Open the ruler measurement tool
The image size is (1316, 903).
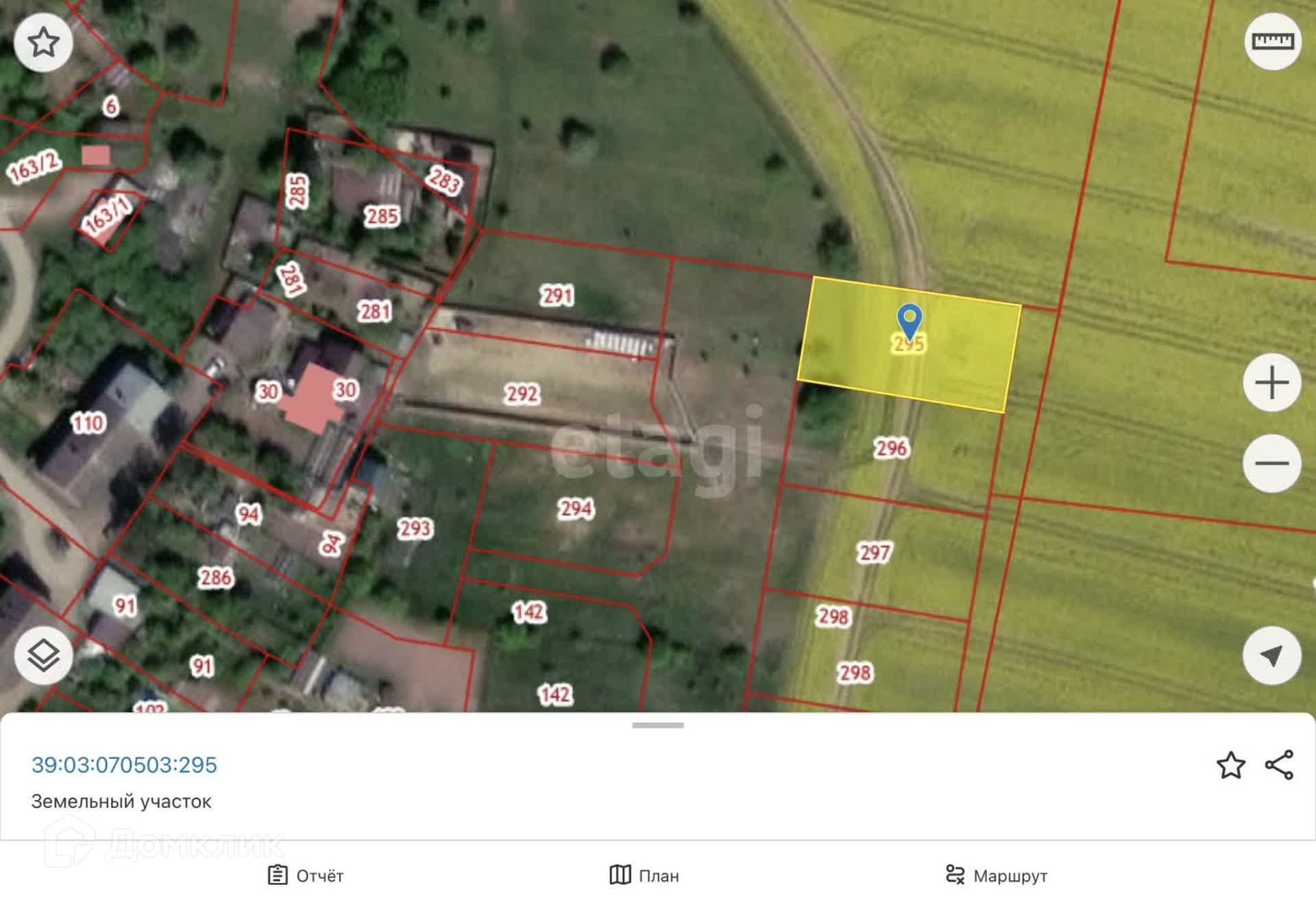(1272, 42)
